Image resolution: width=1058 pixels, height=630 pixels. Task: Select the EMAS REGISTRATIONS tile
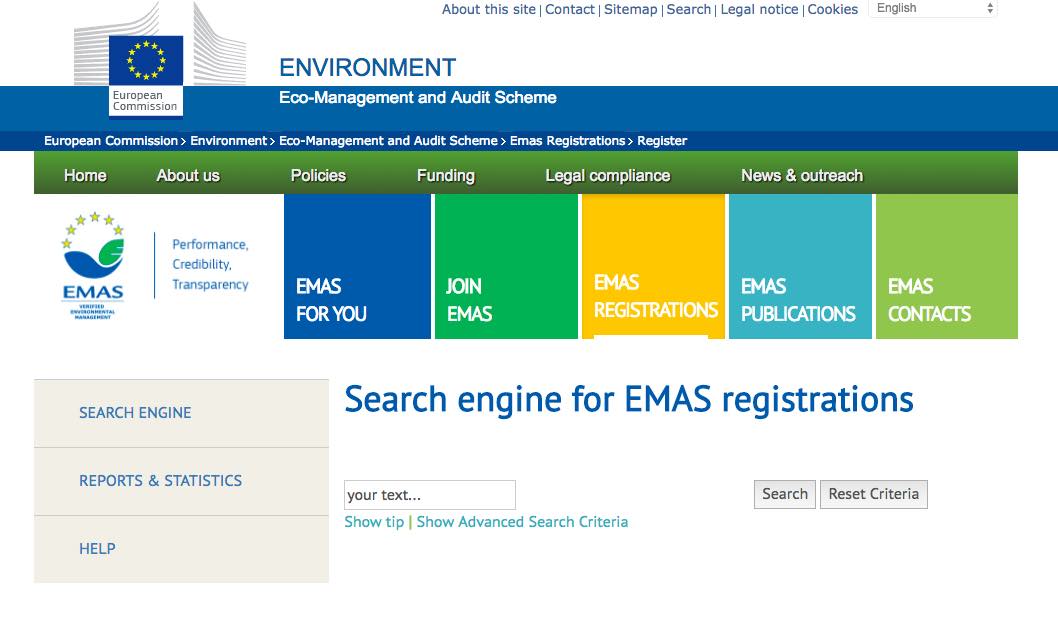(x=653, y=266)
